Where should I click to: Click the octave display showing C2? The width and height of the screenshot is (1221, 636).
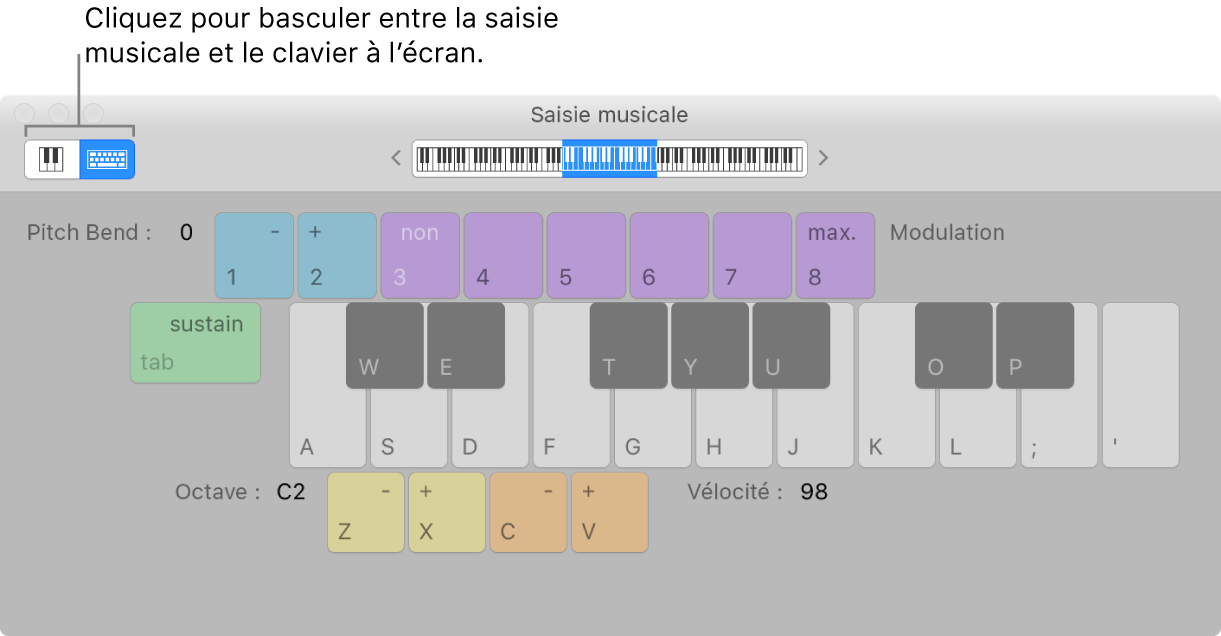(x=288, y=491)
